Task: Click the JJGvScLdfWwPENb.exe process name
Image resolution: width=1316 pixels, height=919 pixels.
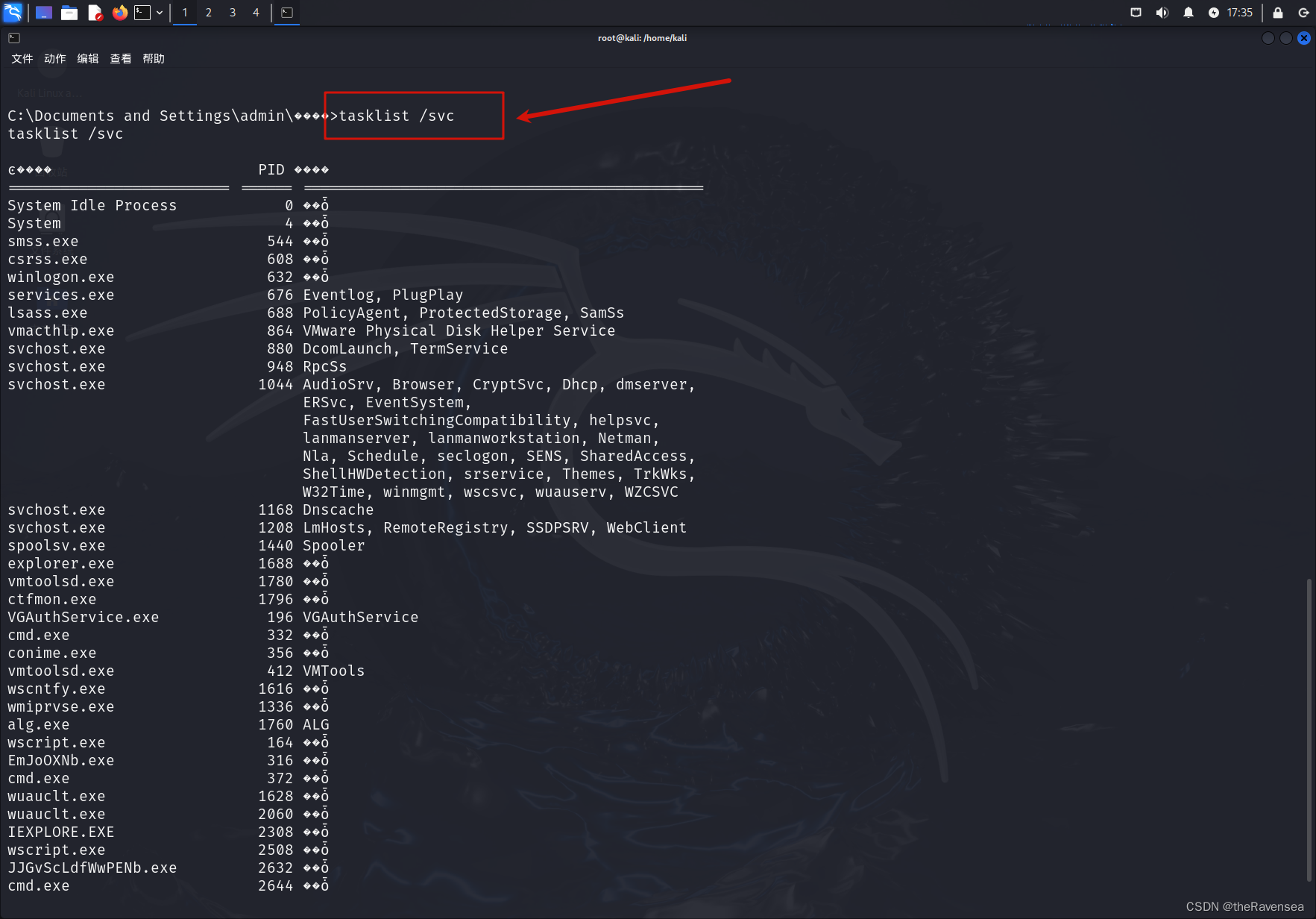Action: point(92,868)
